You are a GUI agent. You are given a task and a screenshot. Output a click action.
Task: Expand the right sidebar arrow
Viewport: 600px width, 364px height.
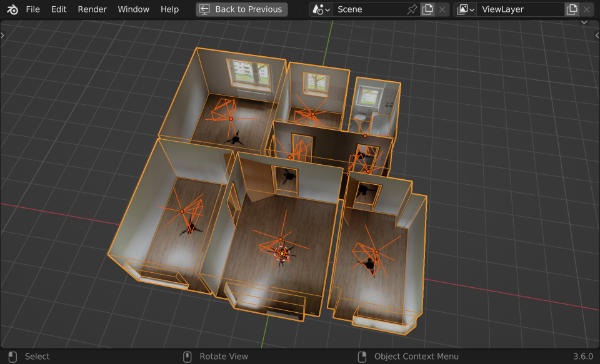click(597, 36)
